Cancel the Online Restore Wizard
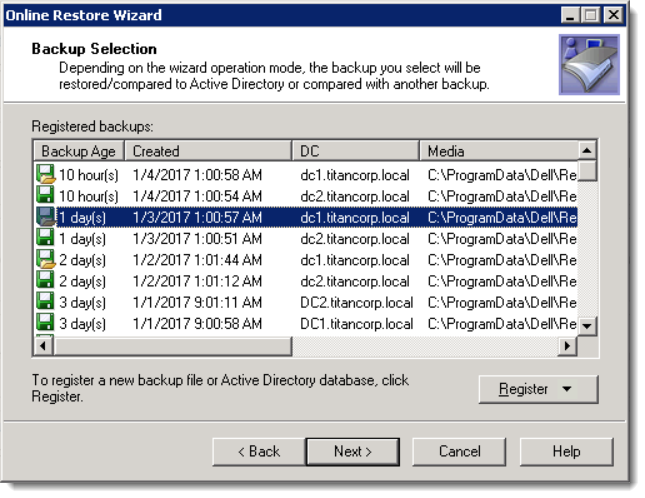The height and width of the screenshot is (498, 645). pyautogui.click(x=459, y=451)
